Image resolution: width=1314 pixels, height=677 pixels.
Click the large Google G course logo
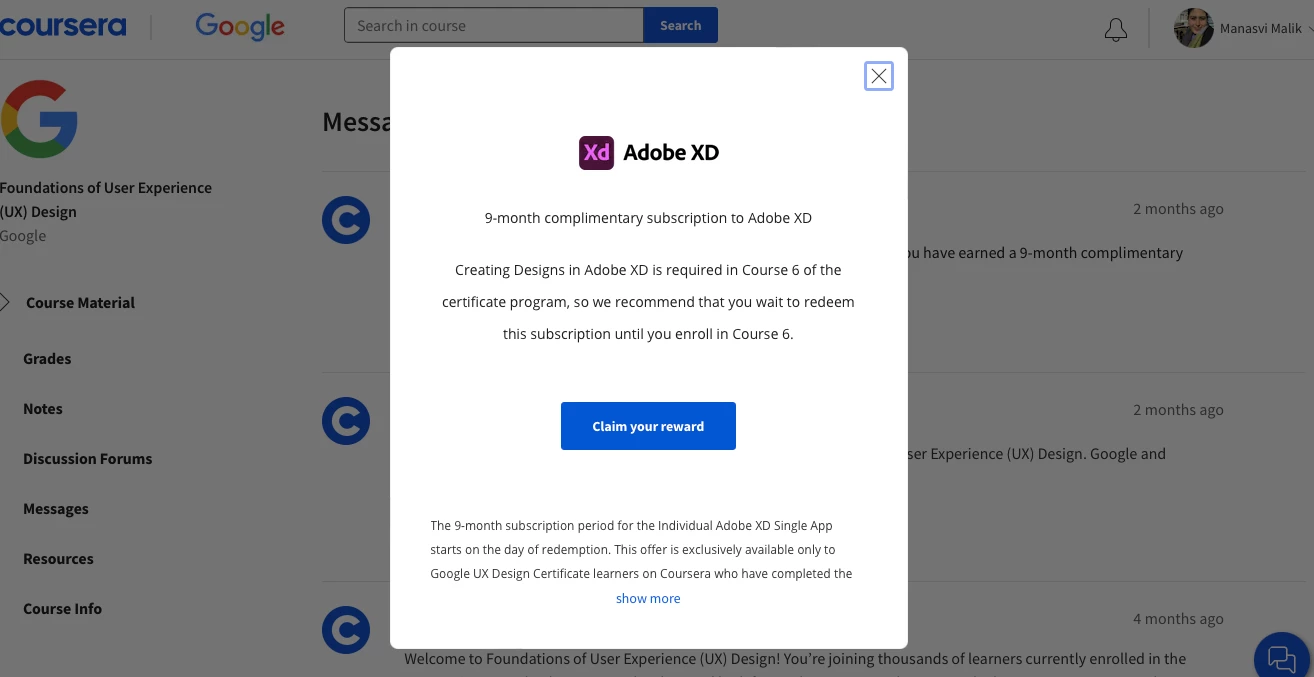(39, 119)
